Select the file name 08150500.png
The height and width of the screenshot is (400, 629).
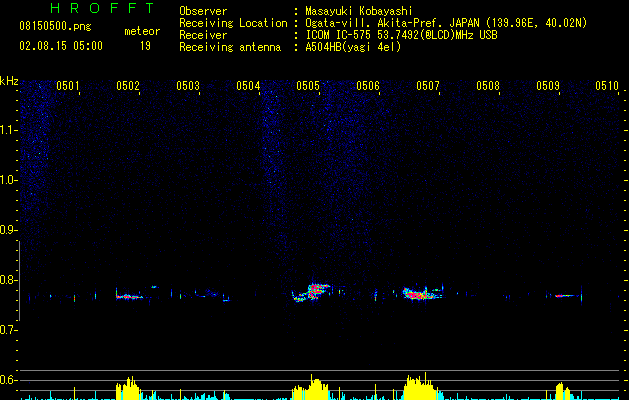click(55, 27)
